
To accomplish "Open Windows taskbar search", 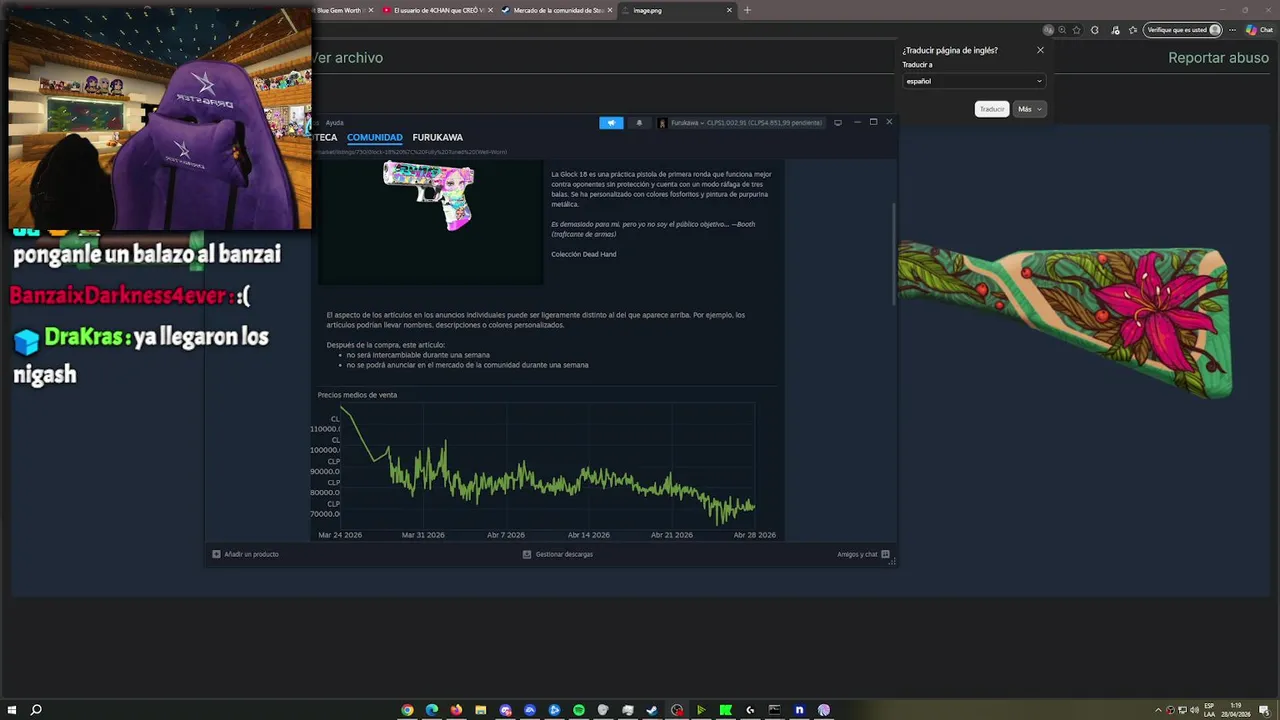I will point(36,710).
